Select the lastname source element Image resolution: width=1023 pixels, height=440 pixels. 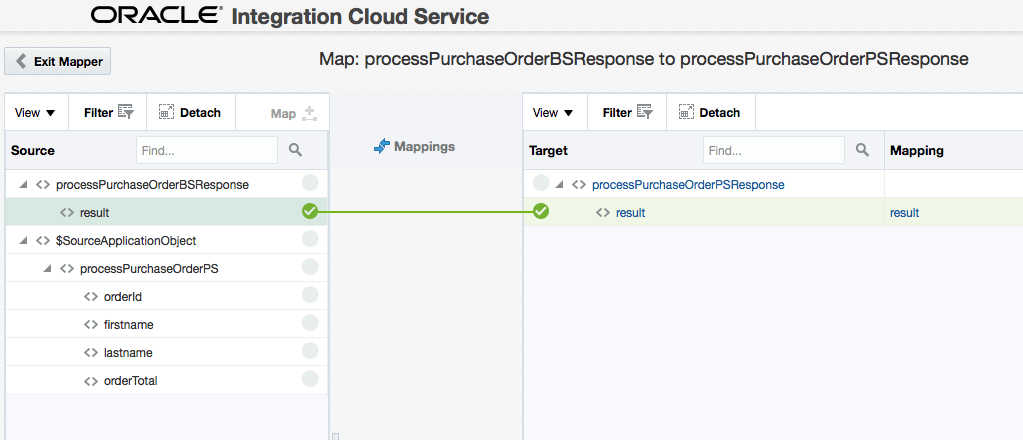click(x=128, y=353)
